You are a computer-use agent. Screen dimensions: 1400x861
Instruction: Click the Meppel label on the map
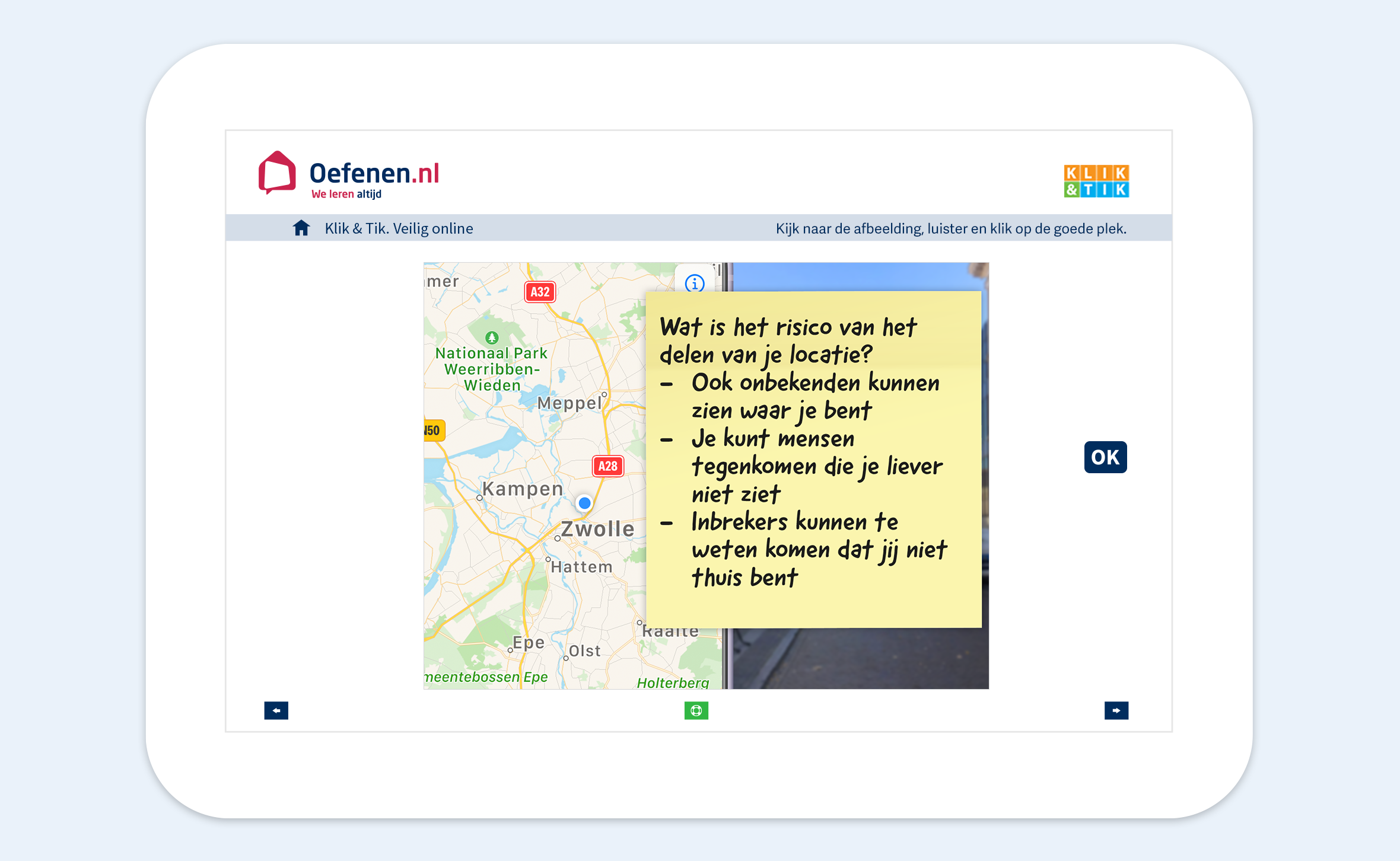click(x=569, y=404)
